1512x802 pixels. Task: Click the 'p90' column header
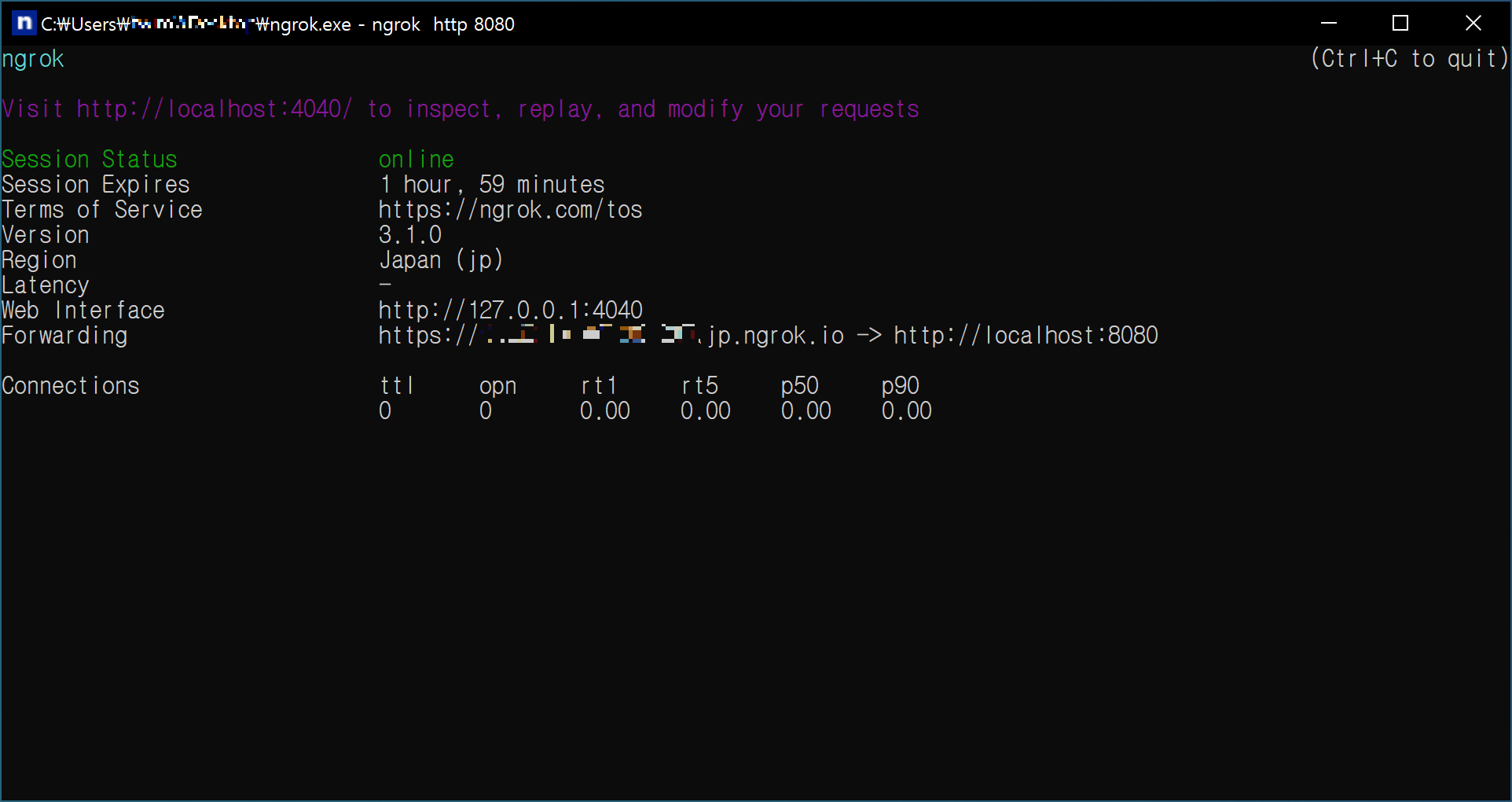[901, 387]
